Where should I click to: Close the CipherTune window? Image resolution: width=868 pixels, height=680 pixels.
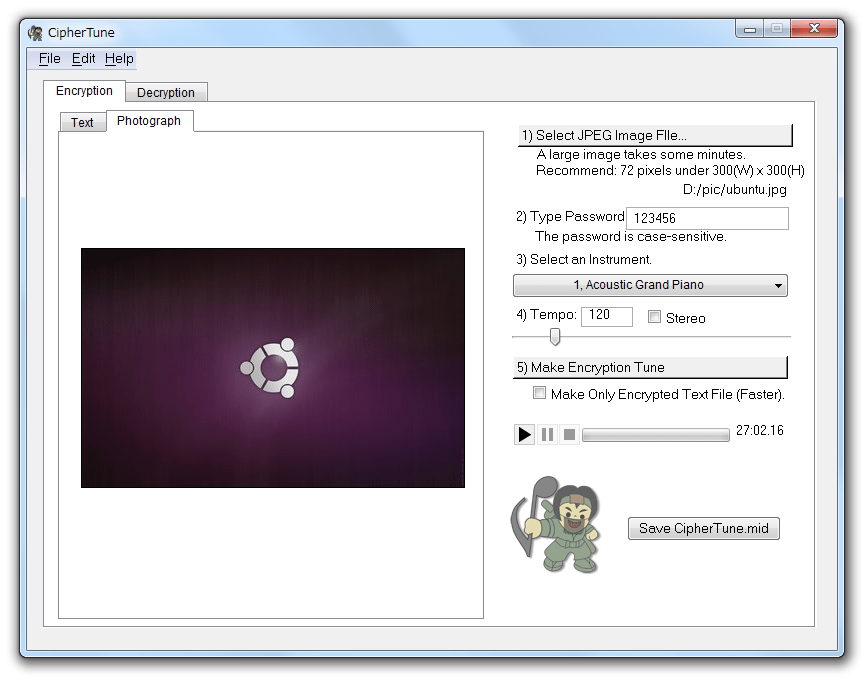pyautogui.click(x=814, y=28)
